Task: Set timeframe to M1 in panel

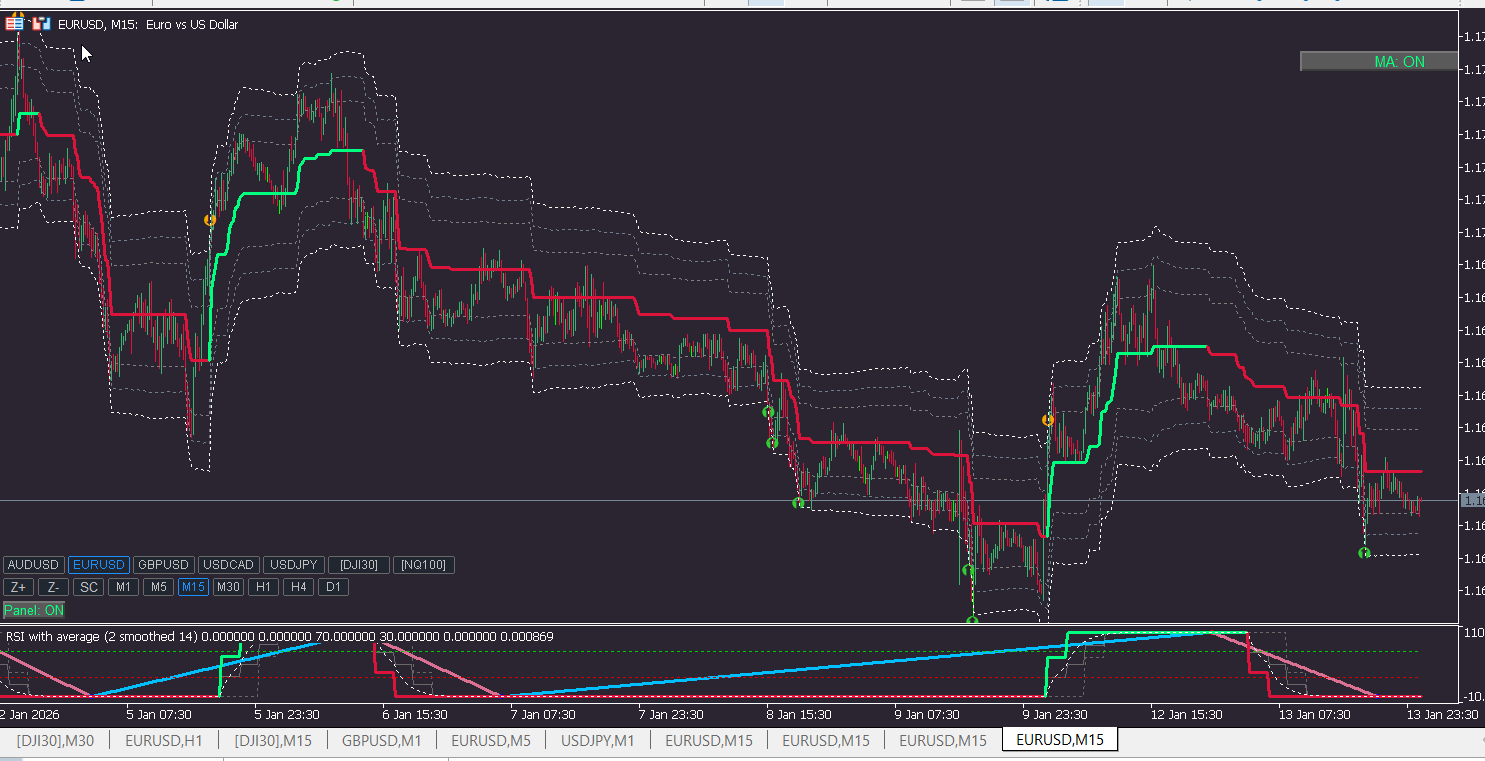Action: 123,587
